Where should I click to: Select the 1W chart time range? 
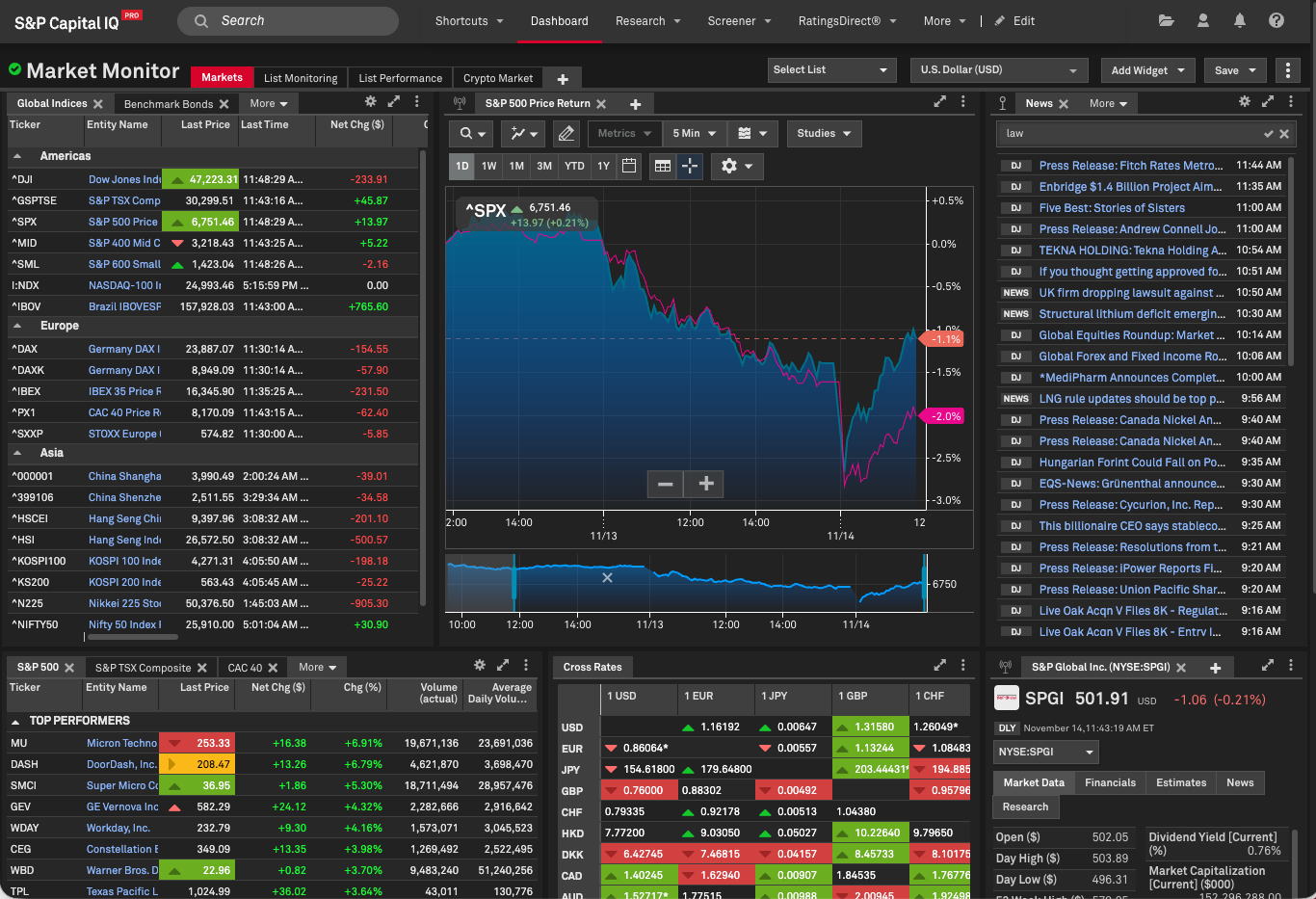point(489,166)
